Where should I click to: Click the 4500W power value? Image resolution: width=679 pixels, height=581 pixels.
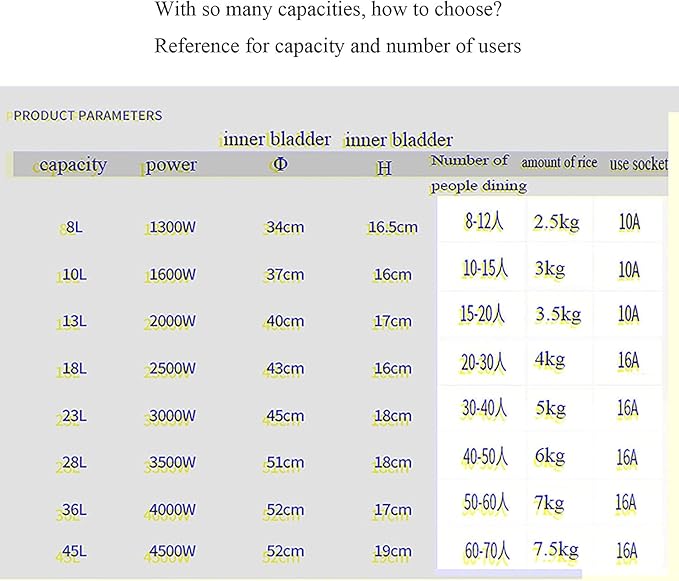(x=172, y=552)
